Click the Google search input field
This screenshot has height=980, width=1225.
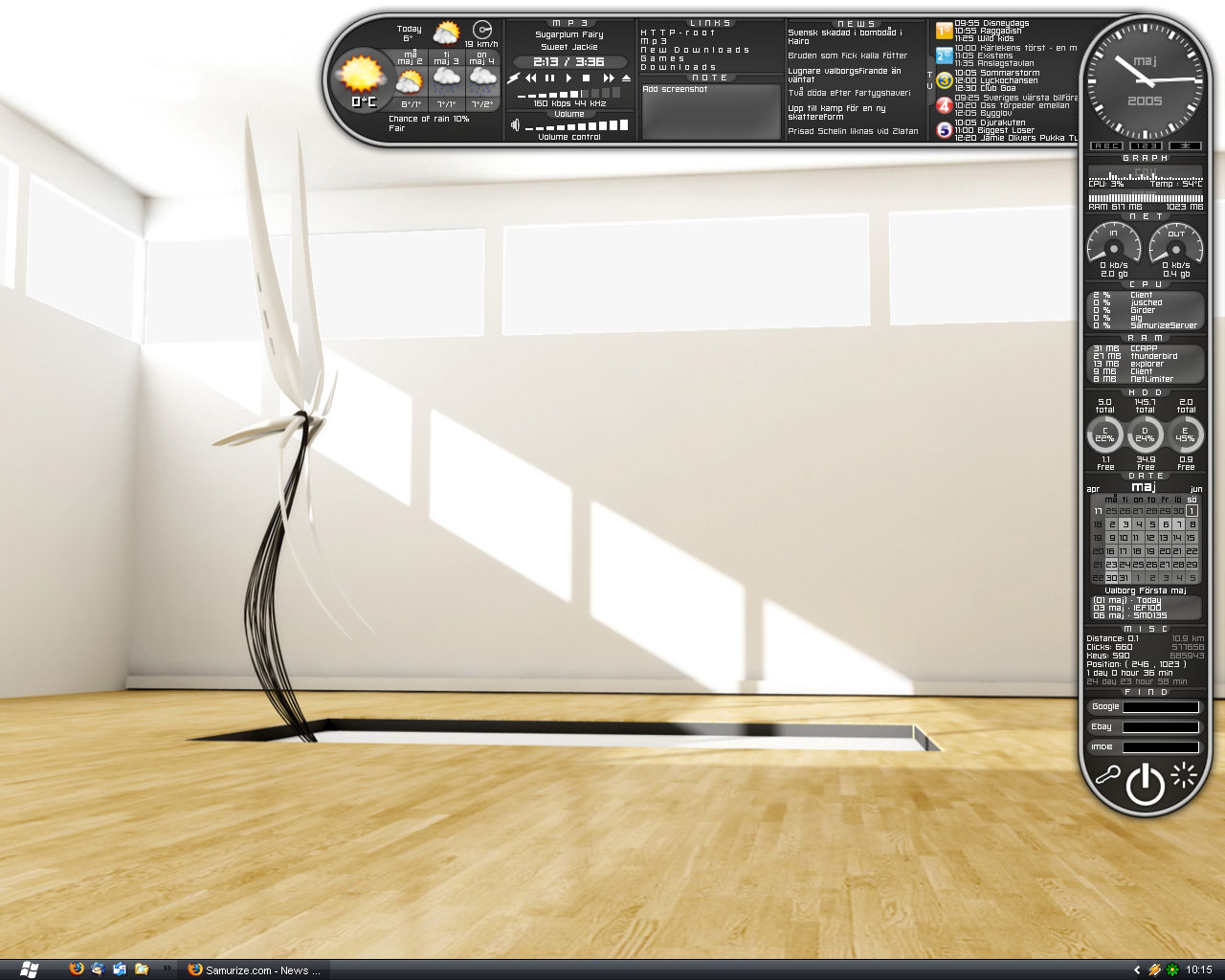pos(1160,707)
